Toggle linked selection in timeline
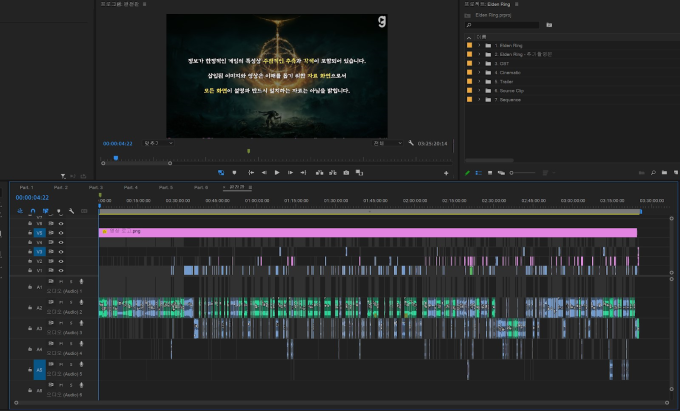 click(46, 211)
